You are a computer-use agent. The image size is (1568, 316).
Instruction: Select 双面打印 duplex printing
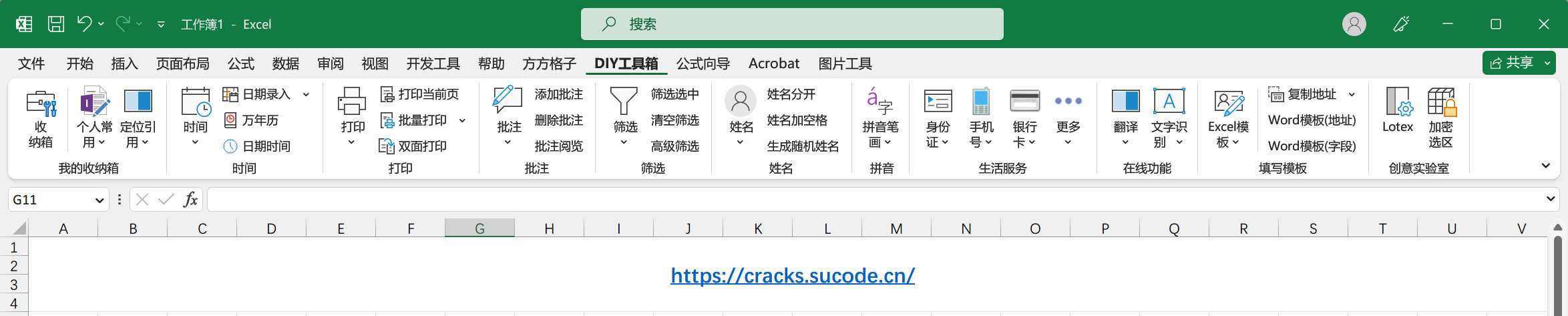tap(413, 146)
